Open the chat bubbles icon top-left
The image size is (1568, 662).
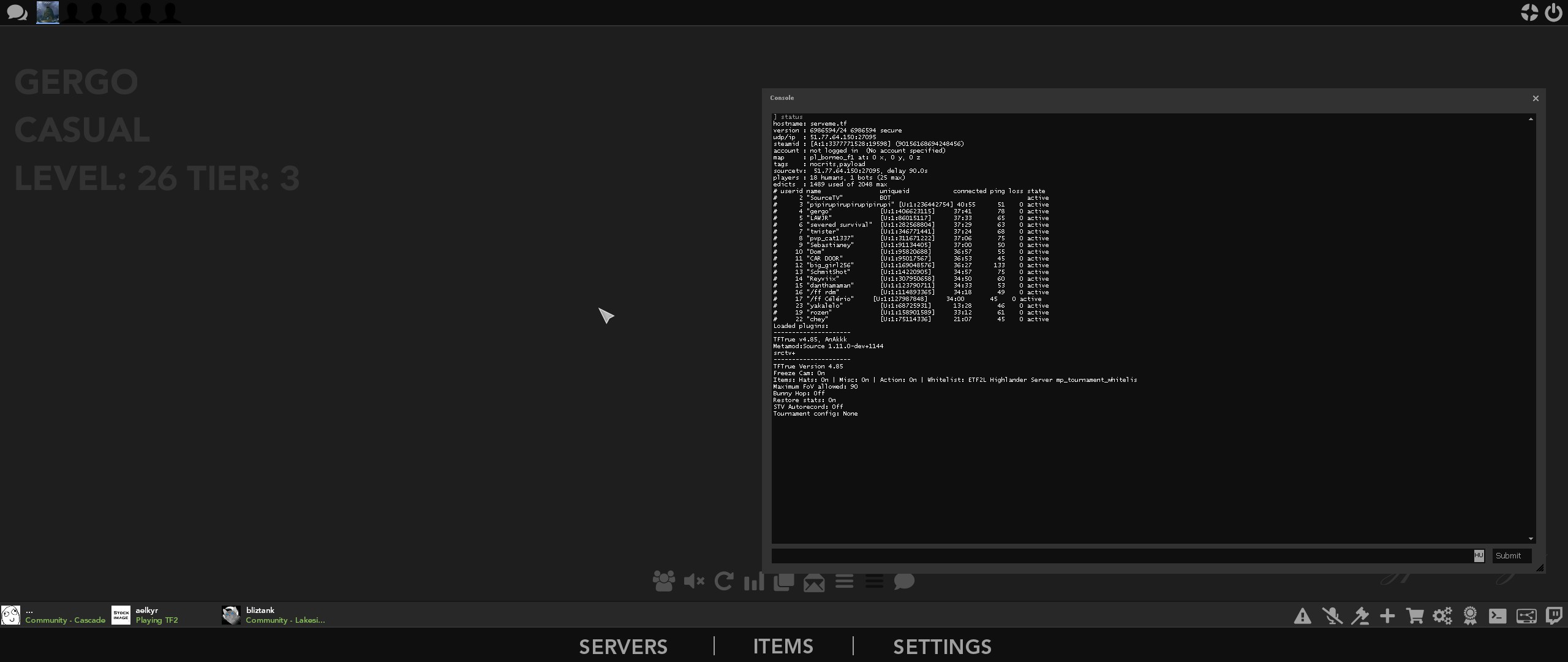(17, 12)
